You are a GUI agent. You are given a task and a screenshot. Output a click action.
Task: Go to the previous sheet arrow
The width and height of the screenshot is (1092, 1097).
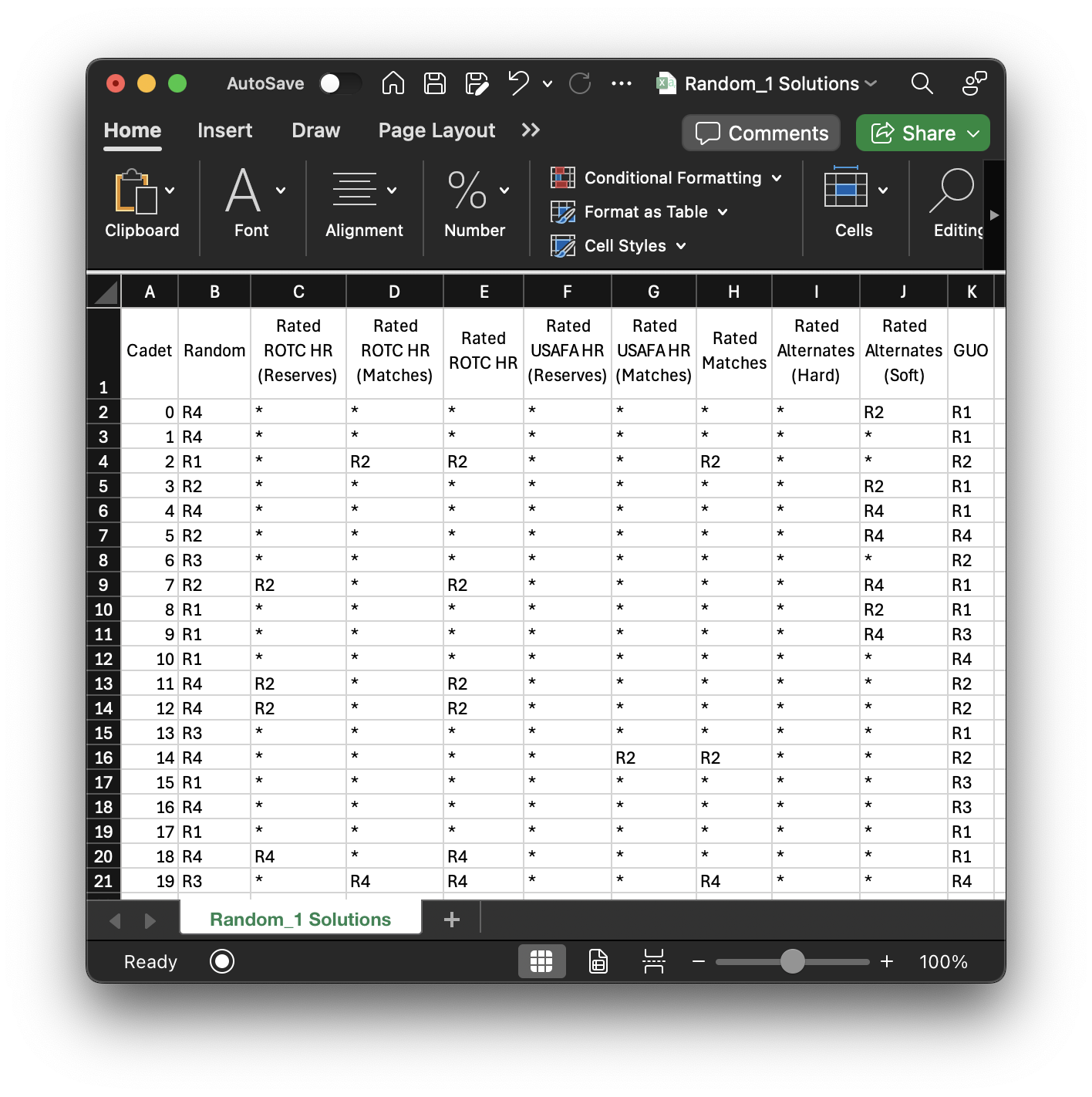(x=116, y=920)
